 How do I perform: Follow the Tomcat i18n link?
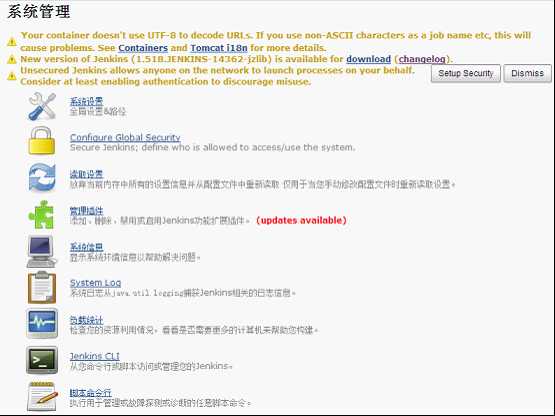click(219, 48)
